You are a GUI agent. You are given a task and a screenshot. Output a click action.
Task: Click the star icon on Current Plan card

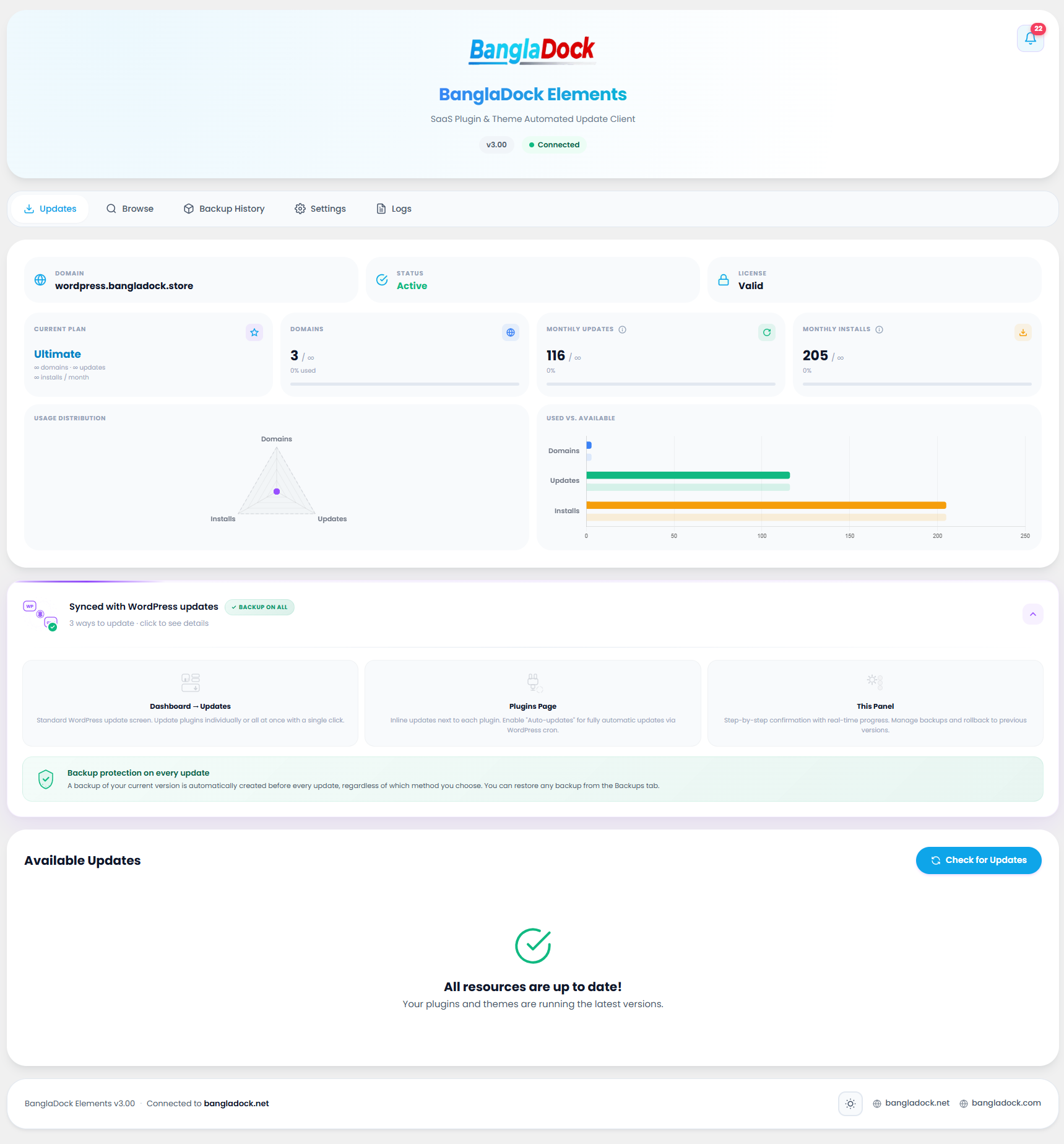(x=254, y=332)
